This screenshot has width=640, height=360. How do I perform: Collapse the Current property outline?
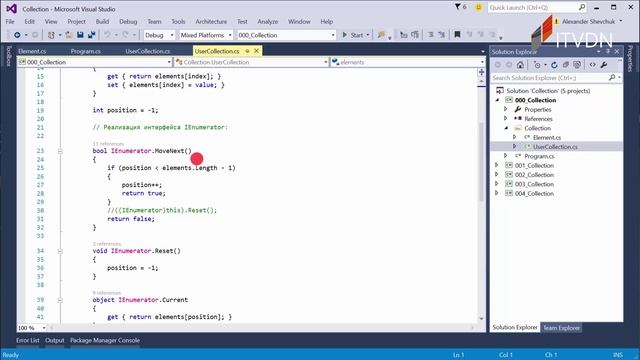[60, 300]
